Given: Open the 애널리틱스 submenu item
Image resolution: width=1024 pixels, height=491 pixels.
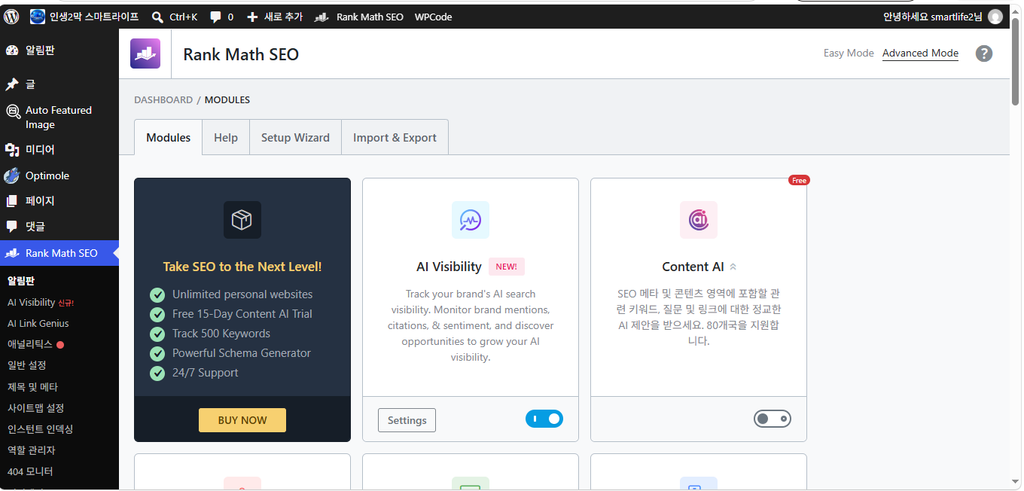Looking at the screenshot, I should point(35,344).
